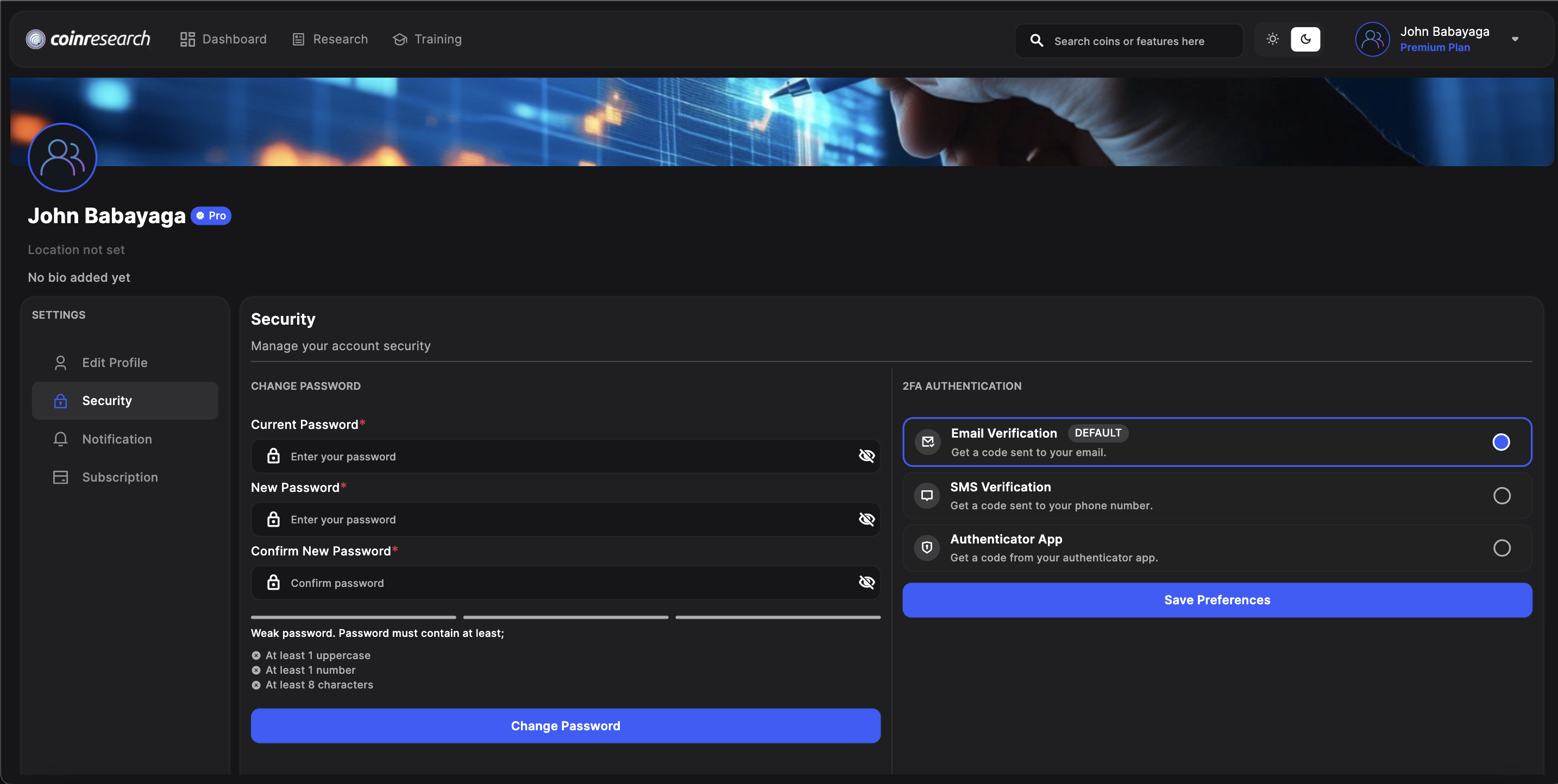Click the Email Verification envelope icon
1558x784 pixels.
click(927, 442)
